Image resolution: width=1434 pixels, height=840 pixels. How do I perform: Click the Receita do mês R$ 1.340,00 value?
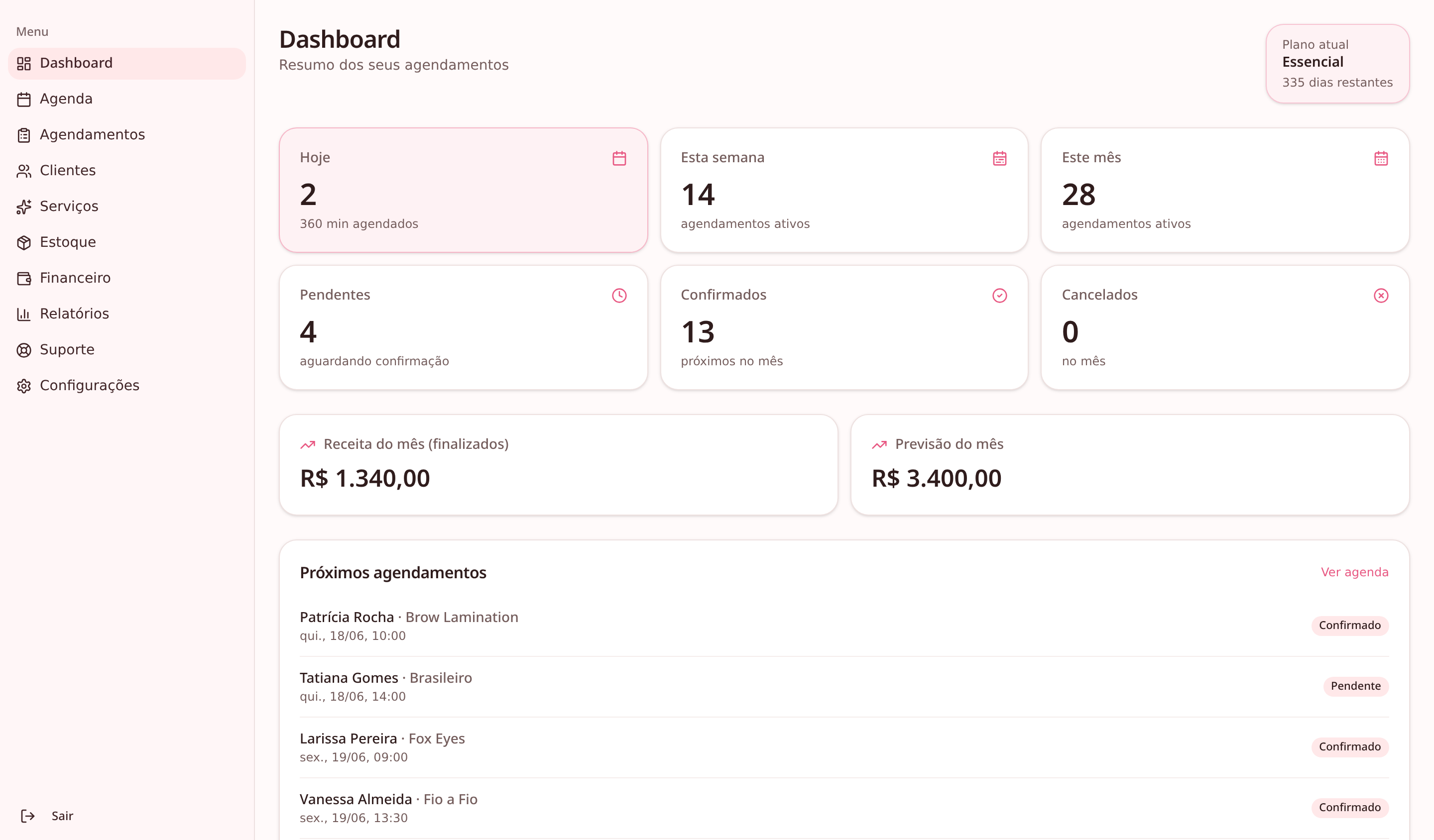[x=365, y=478]
